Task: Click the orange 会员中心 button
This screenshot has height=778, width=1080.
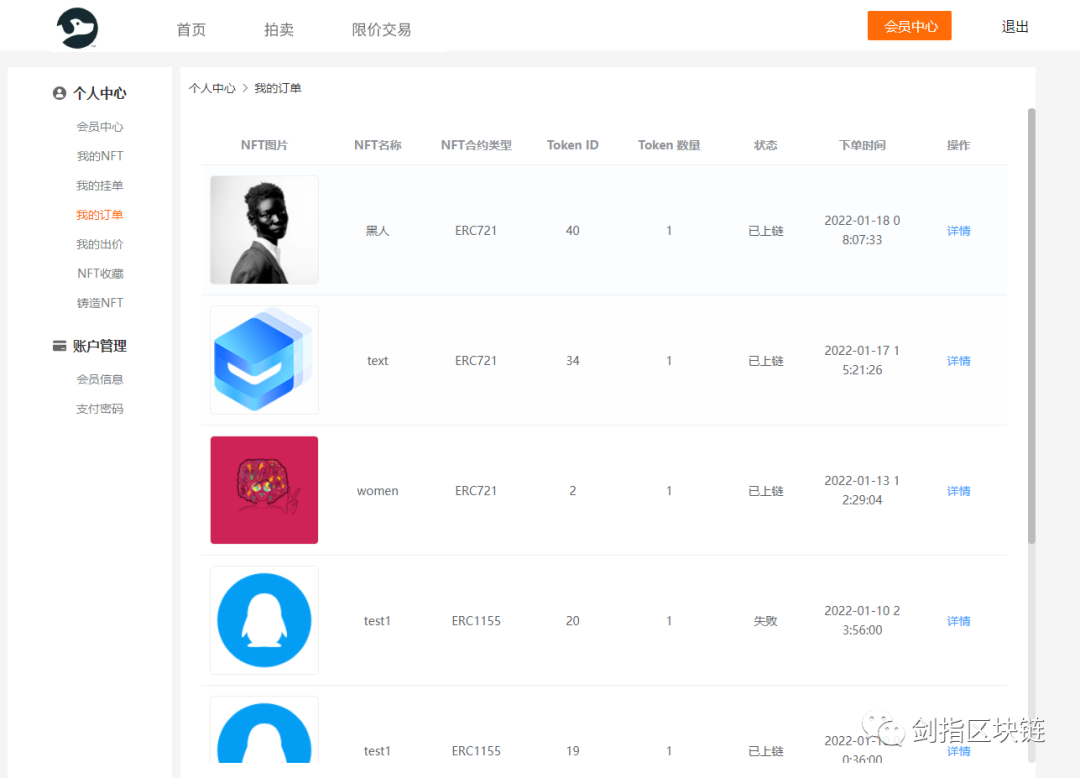Action: click(x=909, y=25)
